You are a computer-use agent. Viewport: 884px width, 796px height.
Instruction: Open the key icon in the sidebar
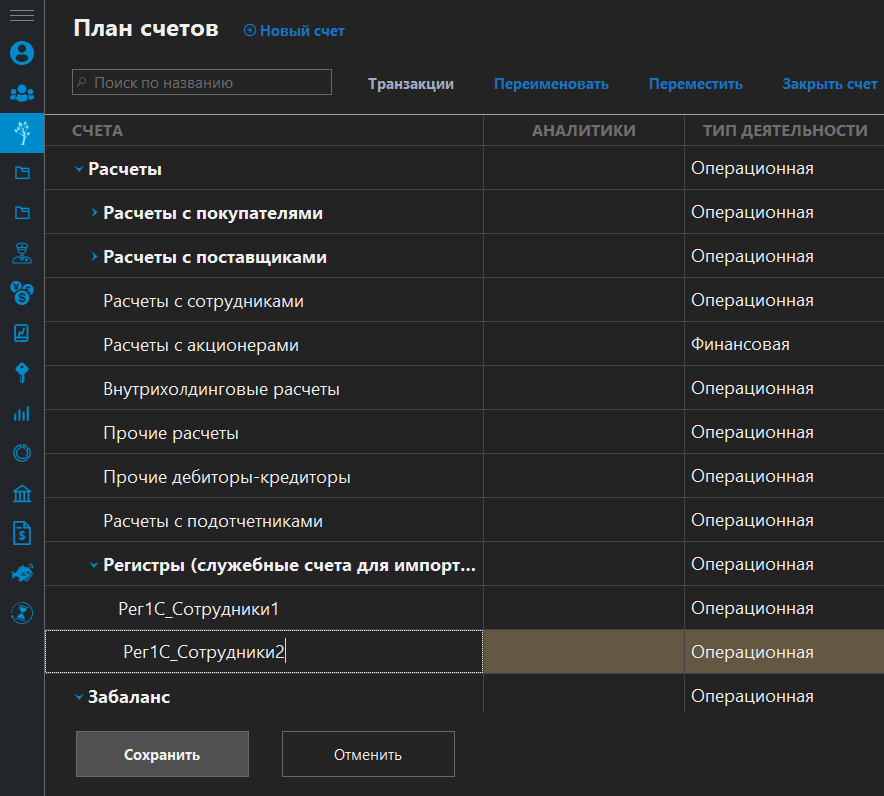click(22, 373)
